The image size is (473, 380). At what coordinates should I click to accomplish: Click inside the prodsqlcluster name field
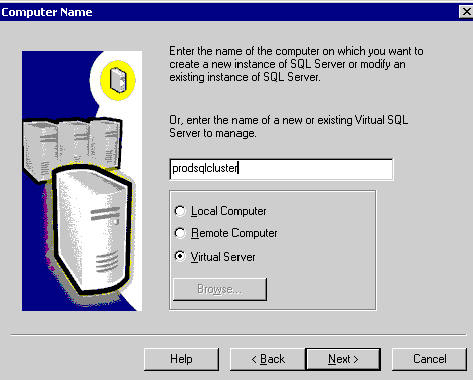(x=281, y=169)
